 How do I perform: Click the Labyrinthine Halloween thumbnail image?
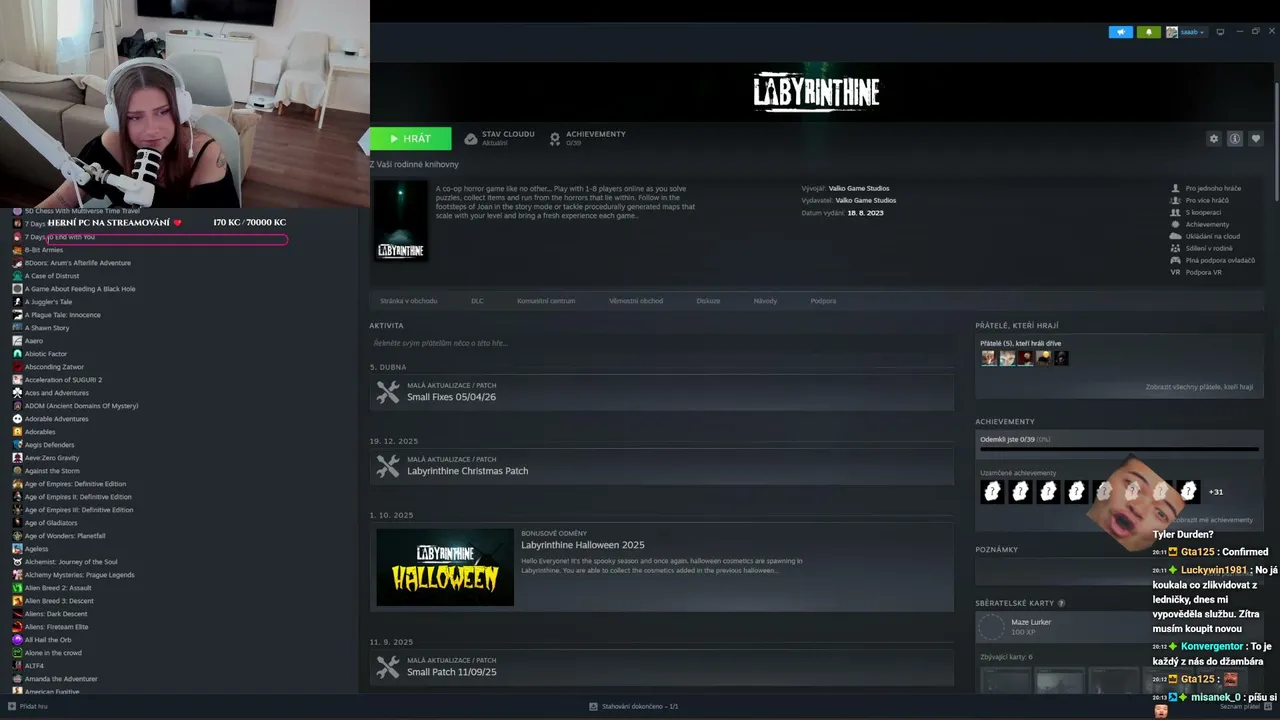[x=445, y=567]
